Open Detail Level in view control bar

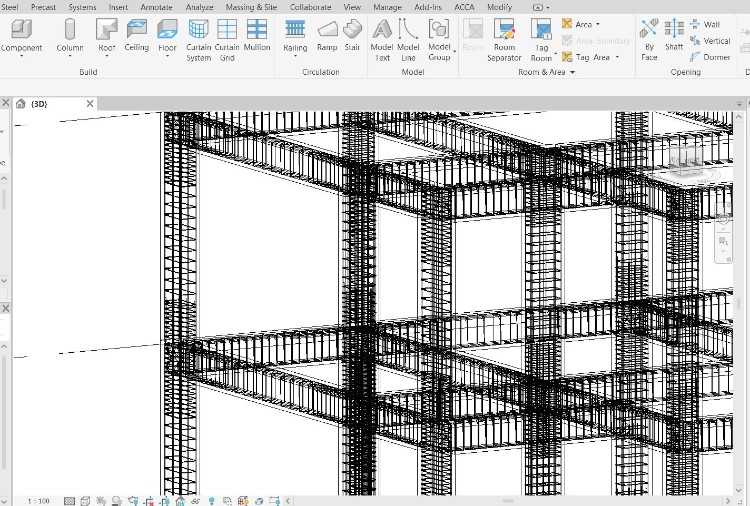pos(69,501)
